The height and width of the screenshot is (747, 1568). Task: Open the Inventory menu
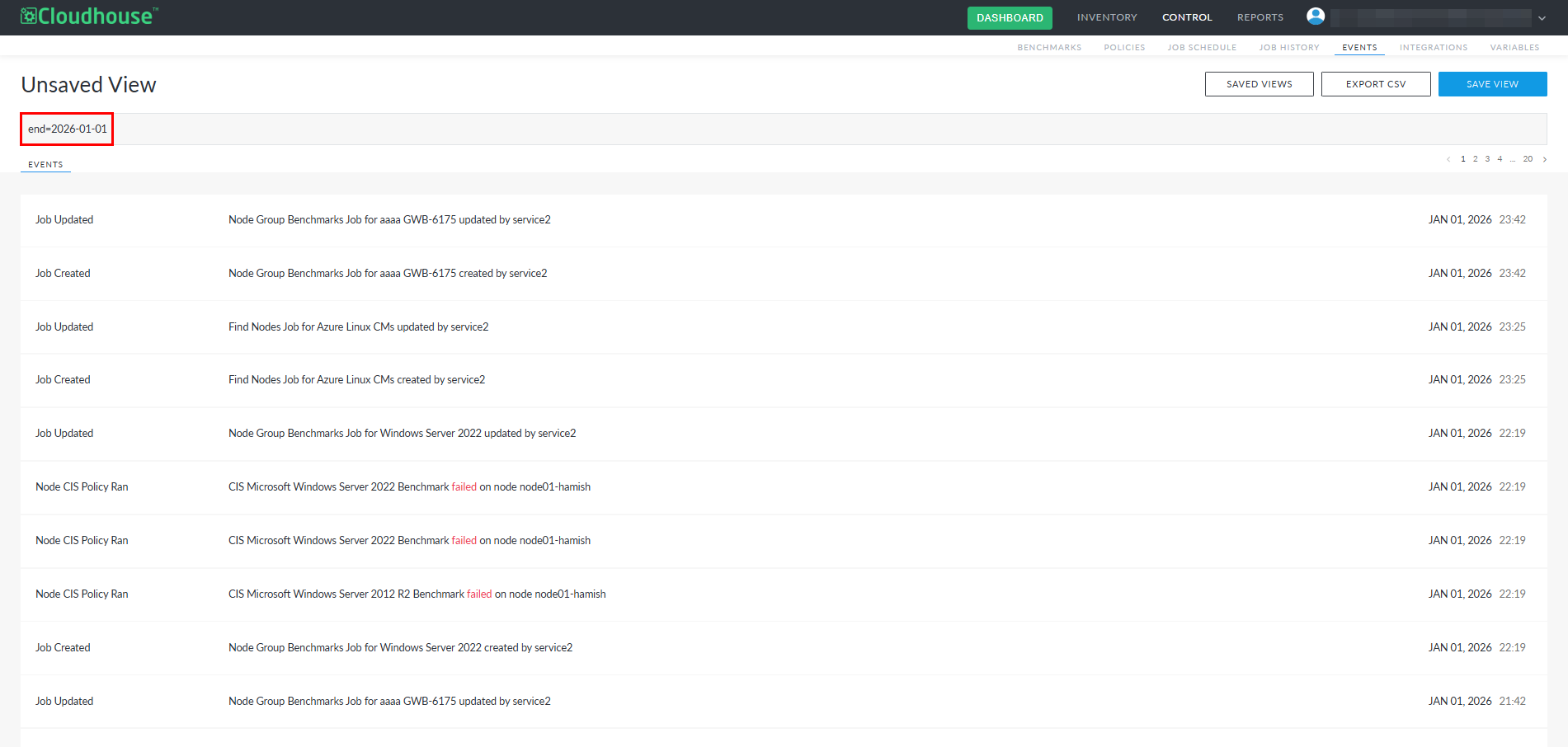(1106, 17)
